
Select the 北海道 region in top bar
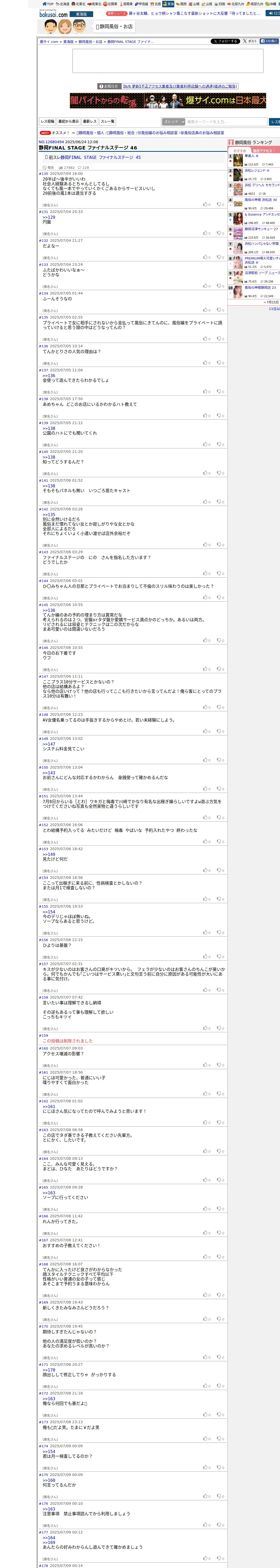[63, 4]
